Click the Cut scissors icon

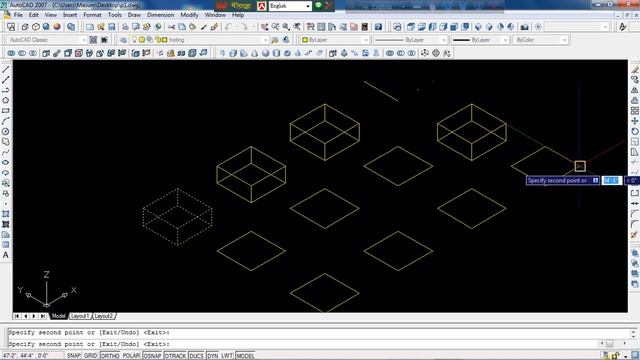tap(171, 27)
